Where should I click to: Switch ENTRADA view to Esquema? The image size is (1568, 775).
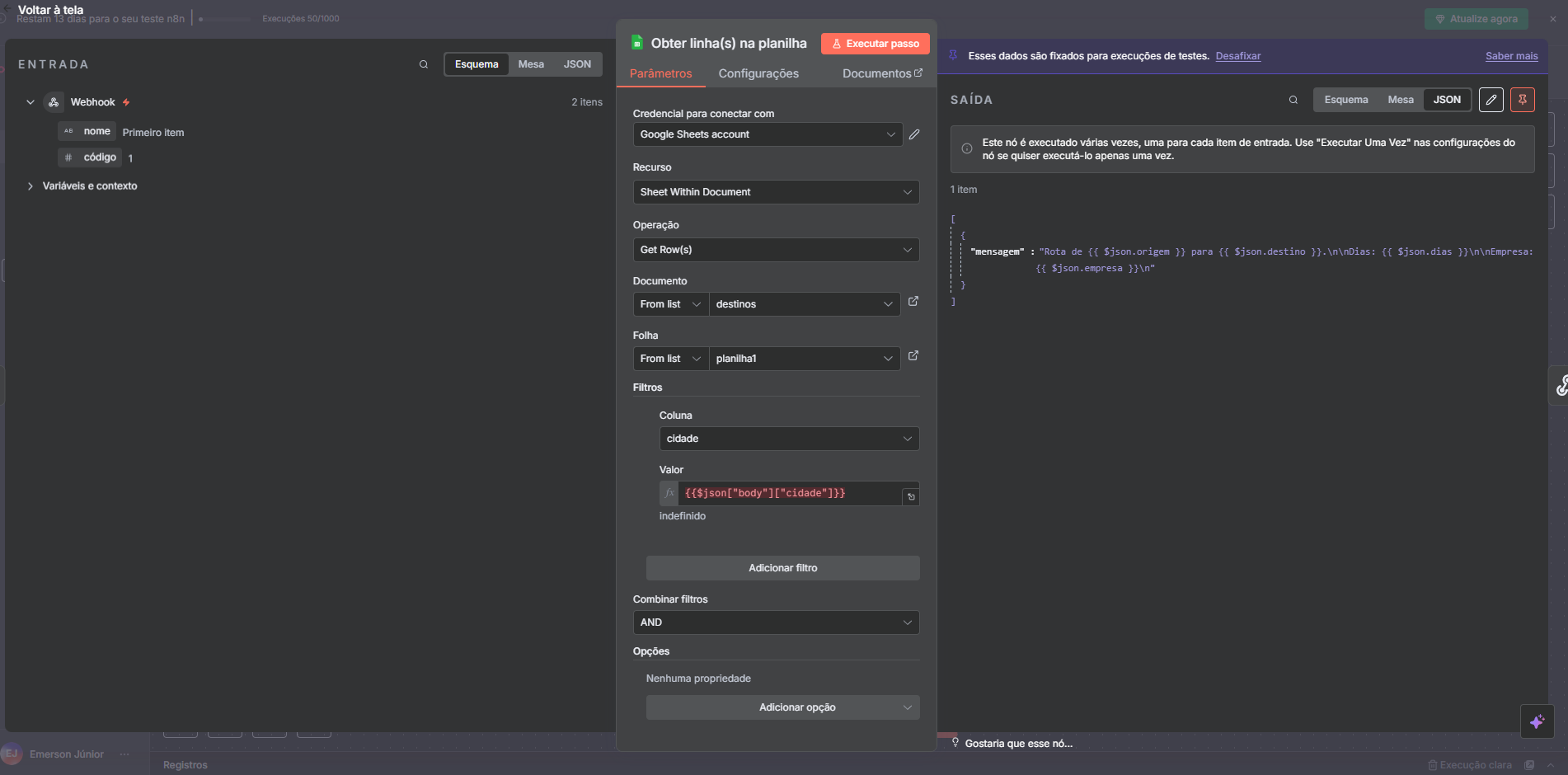tap(477, 64)
